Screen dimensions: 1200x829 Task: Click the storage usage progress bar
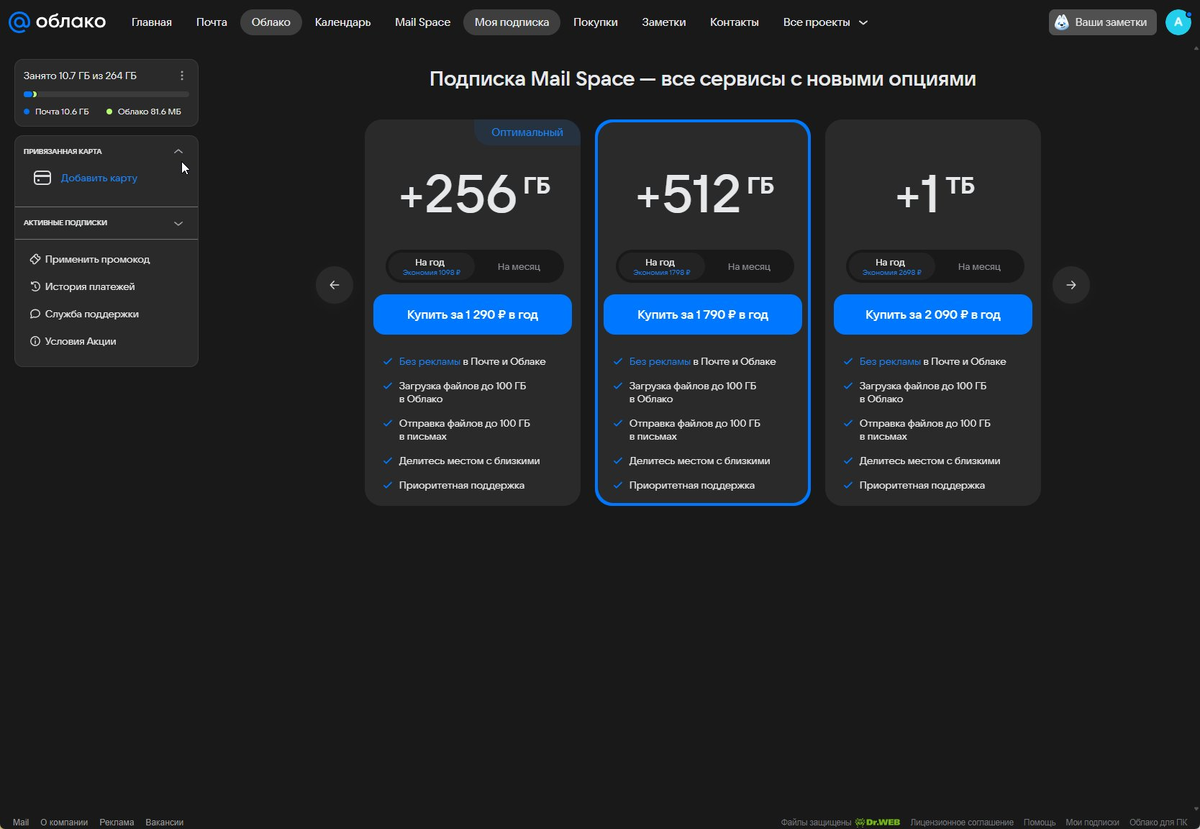point(106,94)
